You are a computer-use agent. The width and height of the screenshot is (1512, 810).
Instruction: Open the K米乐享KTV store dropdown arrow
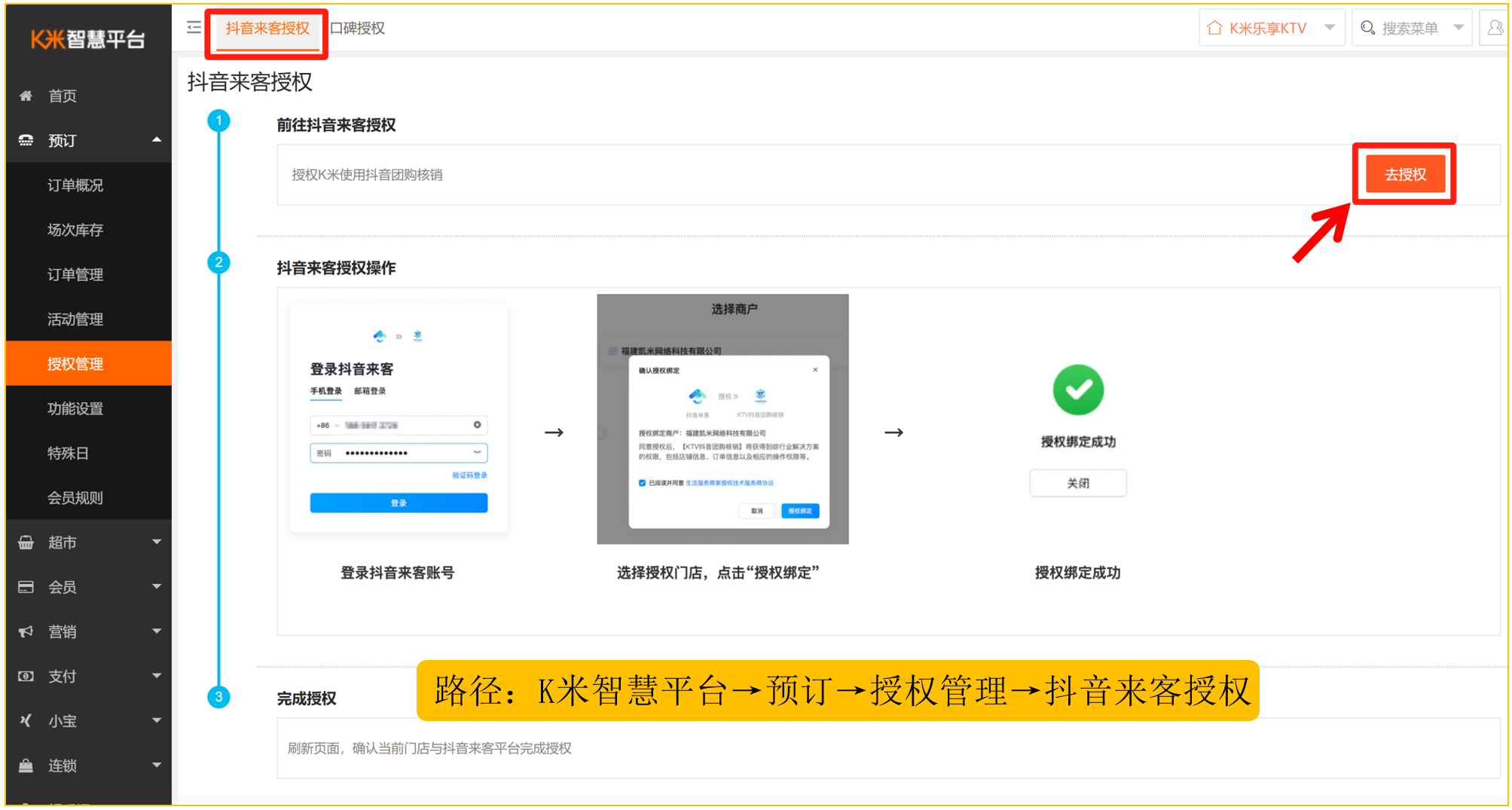pyautogui.click(x=1330, y=28)
